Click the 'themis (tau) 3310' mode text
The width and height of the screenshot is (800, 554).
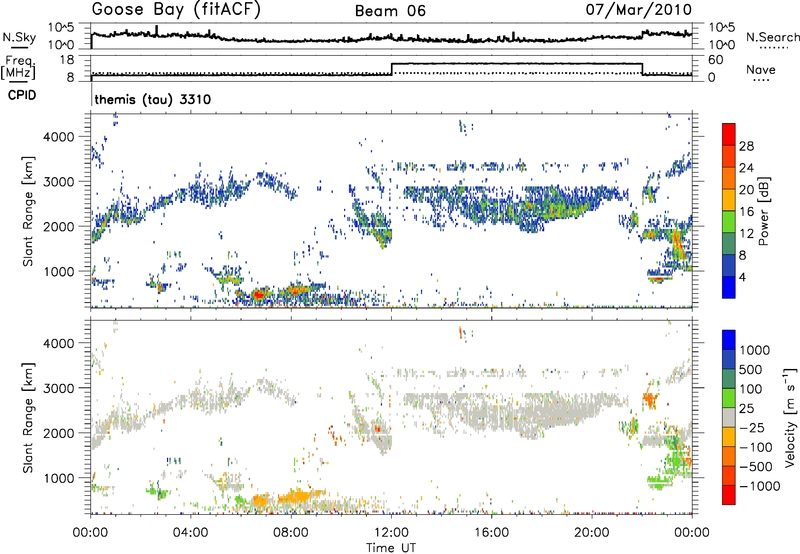coord(153,99)
